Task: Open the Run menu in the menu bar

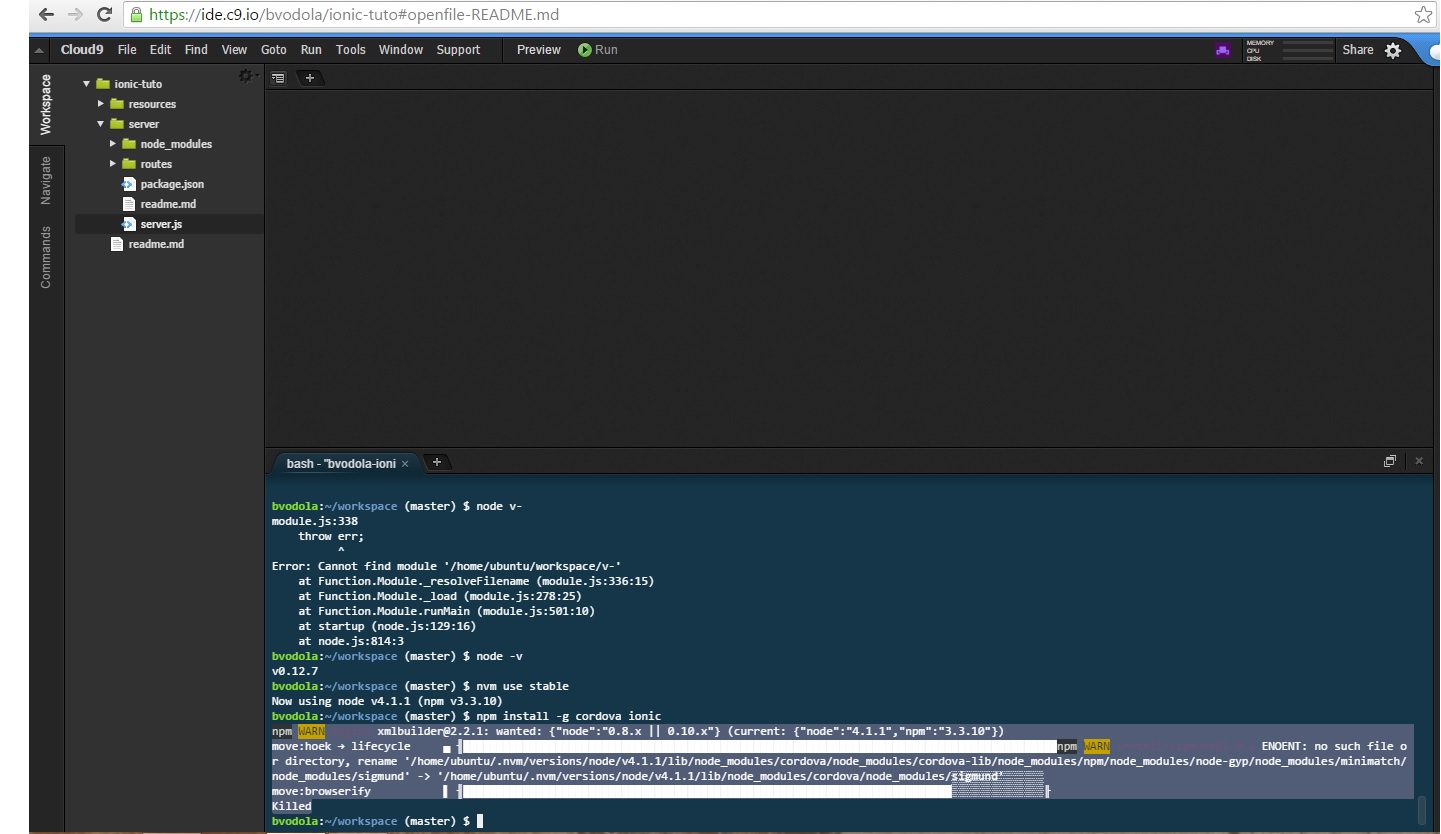Action: pos(311,50)
